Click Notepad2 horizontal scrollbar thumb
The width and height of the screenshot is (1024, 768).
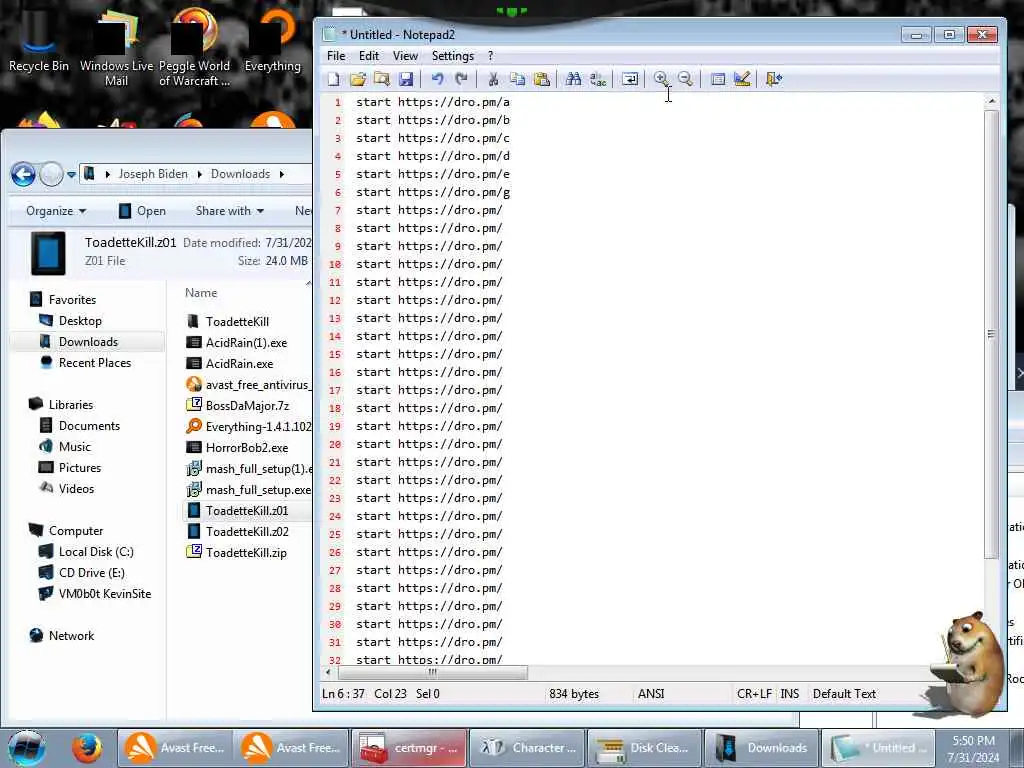tap(432, 672)
